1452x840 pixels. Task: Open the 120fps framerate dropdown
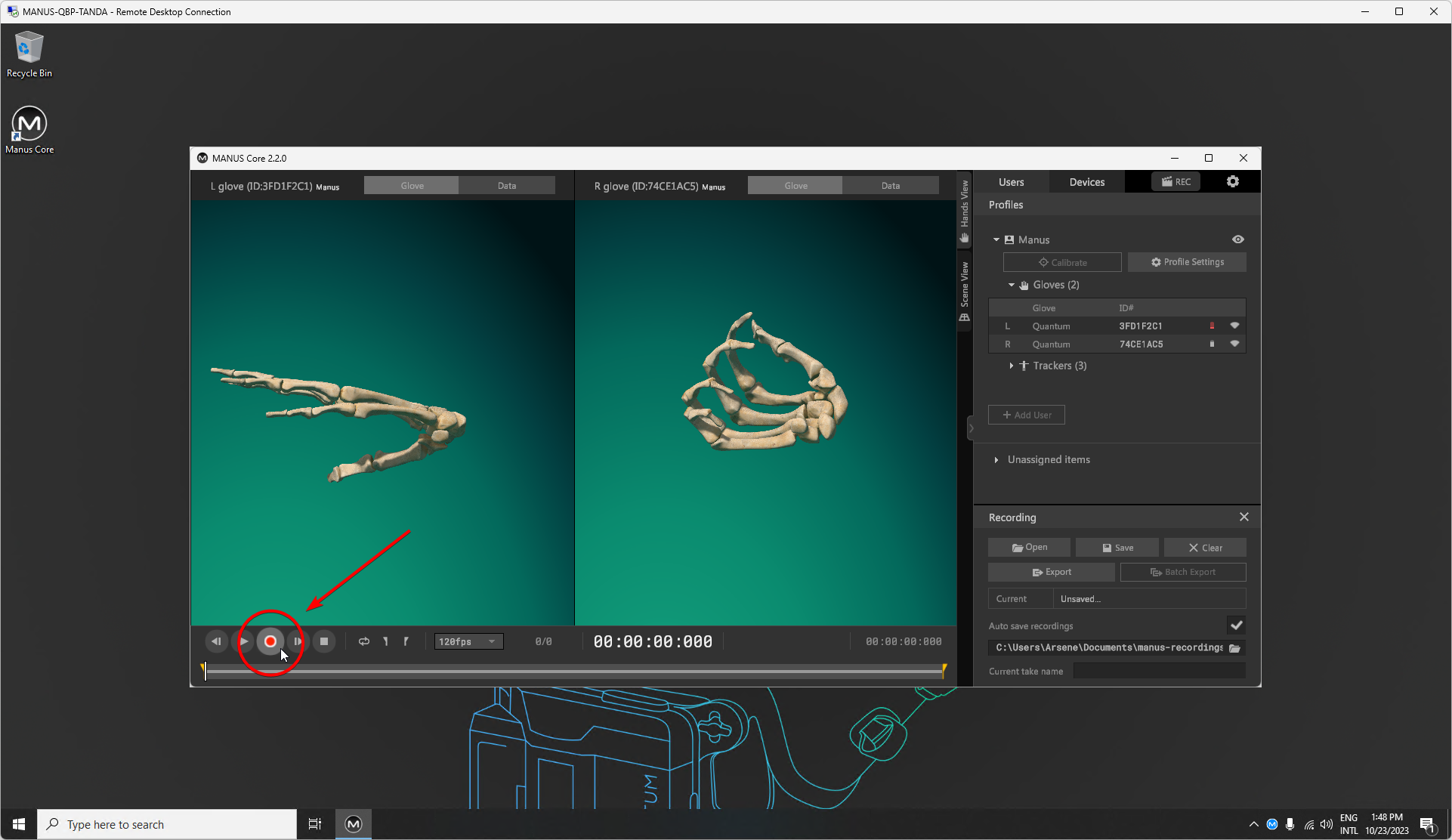(x=468, y=641)
